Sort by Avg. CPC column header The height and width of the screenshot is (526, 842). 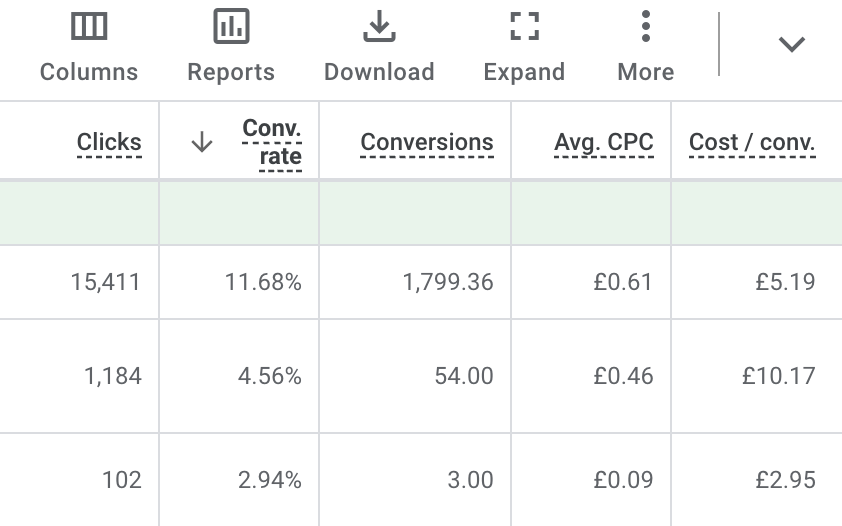(604, 142)
